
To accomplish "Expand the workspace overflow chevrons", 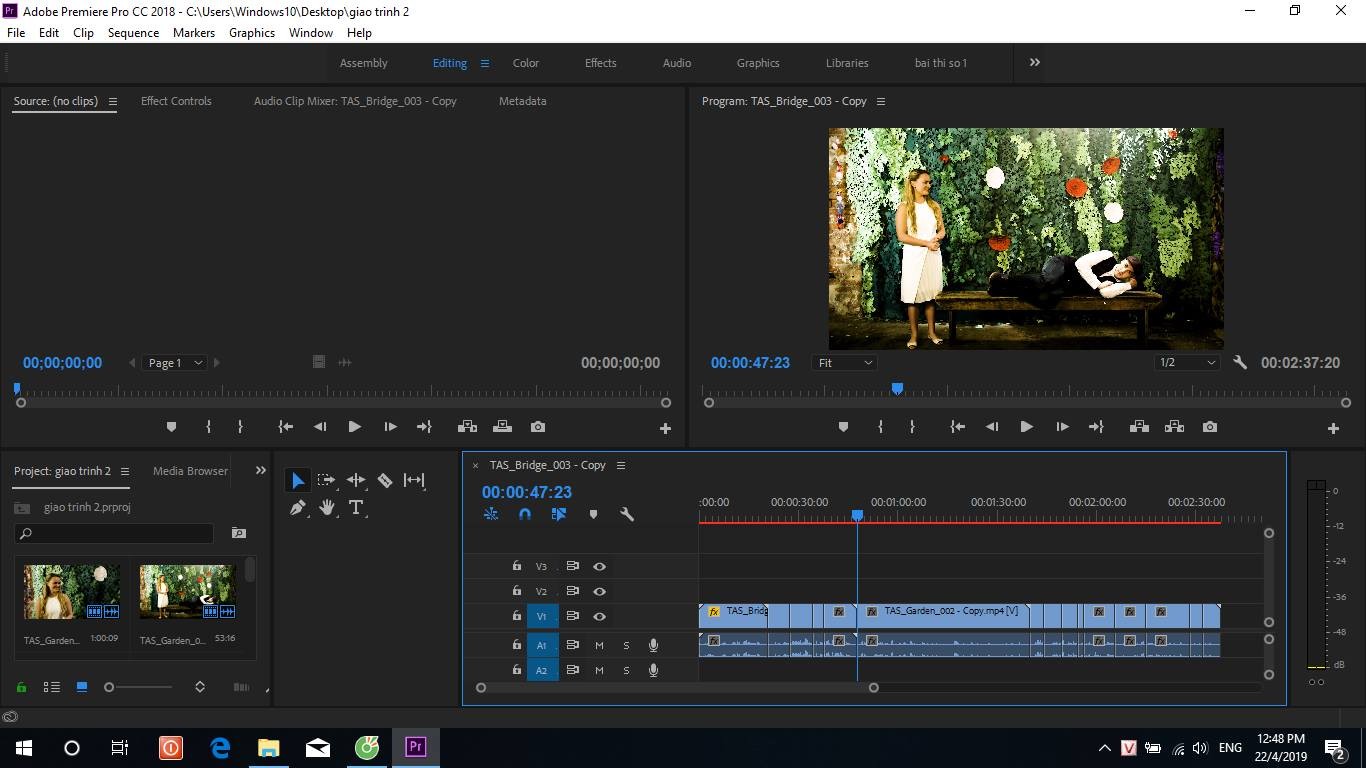I will 1035,62.
